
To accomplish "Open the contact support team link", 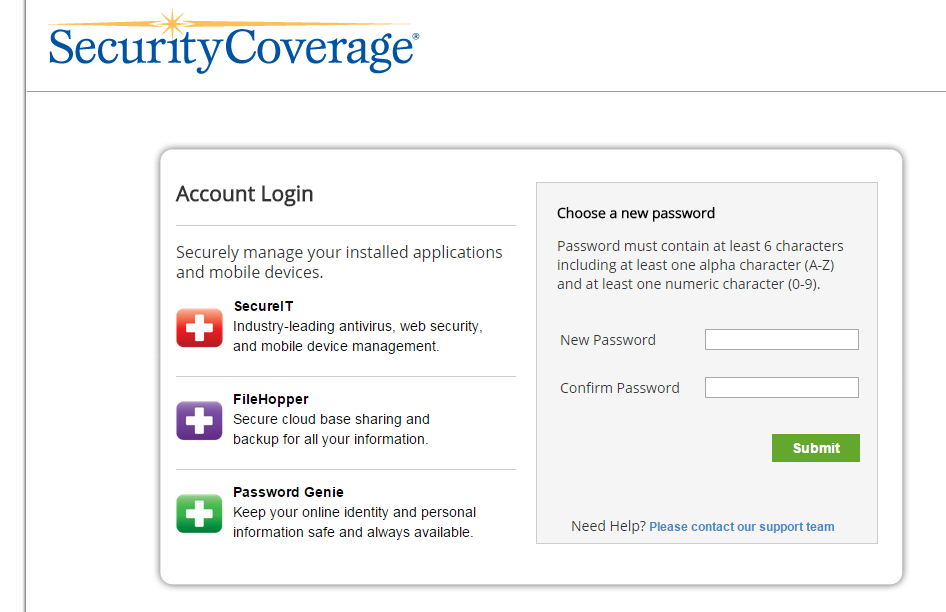I will (x=741, y=527).
